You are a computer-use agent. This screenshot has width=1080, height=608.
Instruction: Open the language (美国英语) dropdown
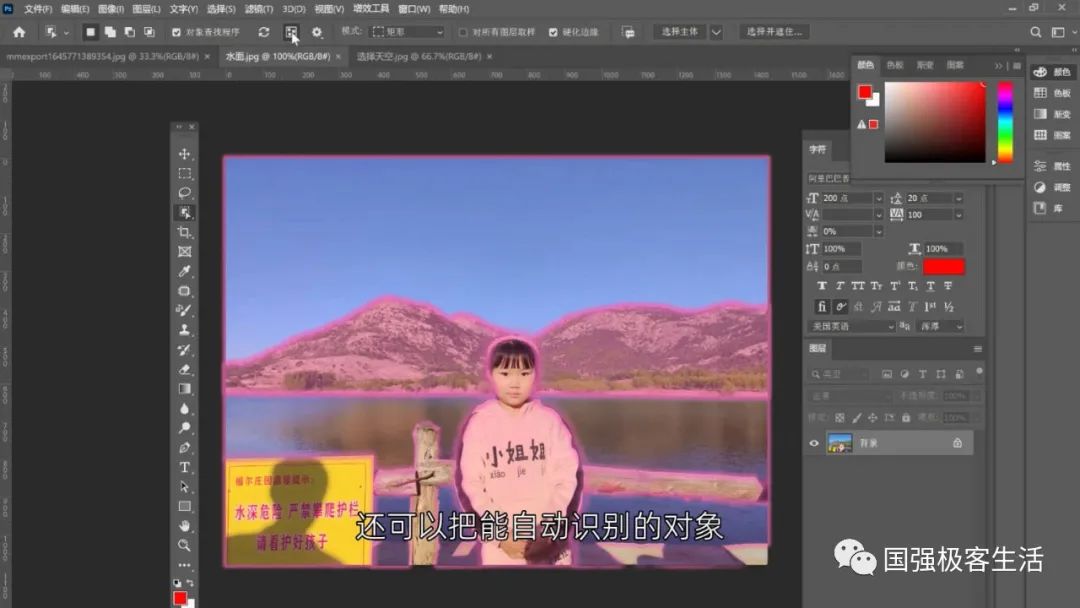[851, 326]
